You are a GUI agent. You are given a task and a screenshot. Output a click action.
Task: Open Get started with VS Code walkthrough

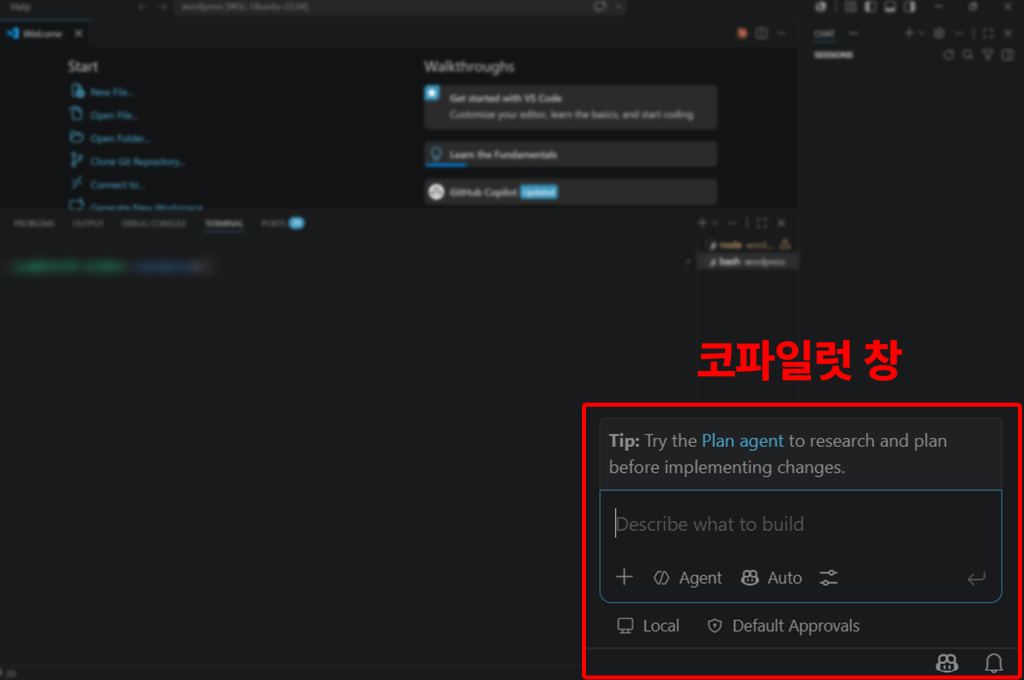pyautogui.click(x=571, y=106)
